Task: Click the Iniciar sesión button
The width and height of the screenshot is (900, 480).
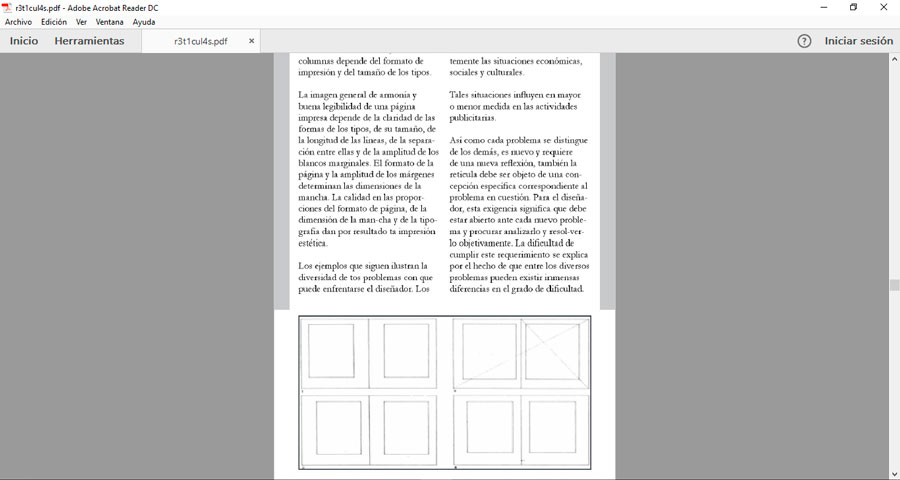Action: [858, 41]
